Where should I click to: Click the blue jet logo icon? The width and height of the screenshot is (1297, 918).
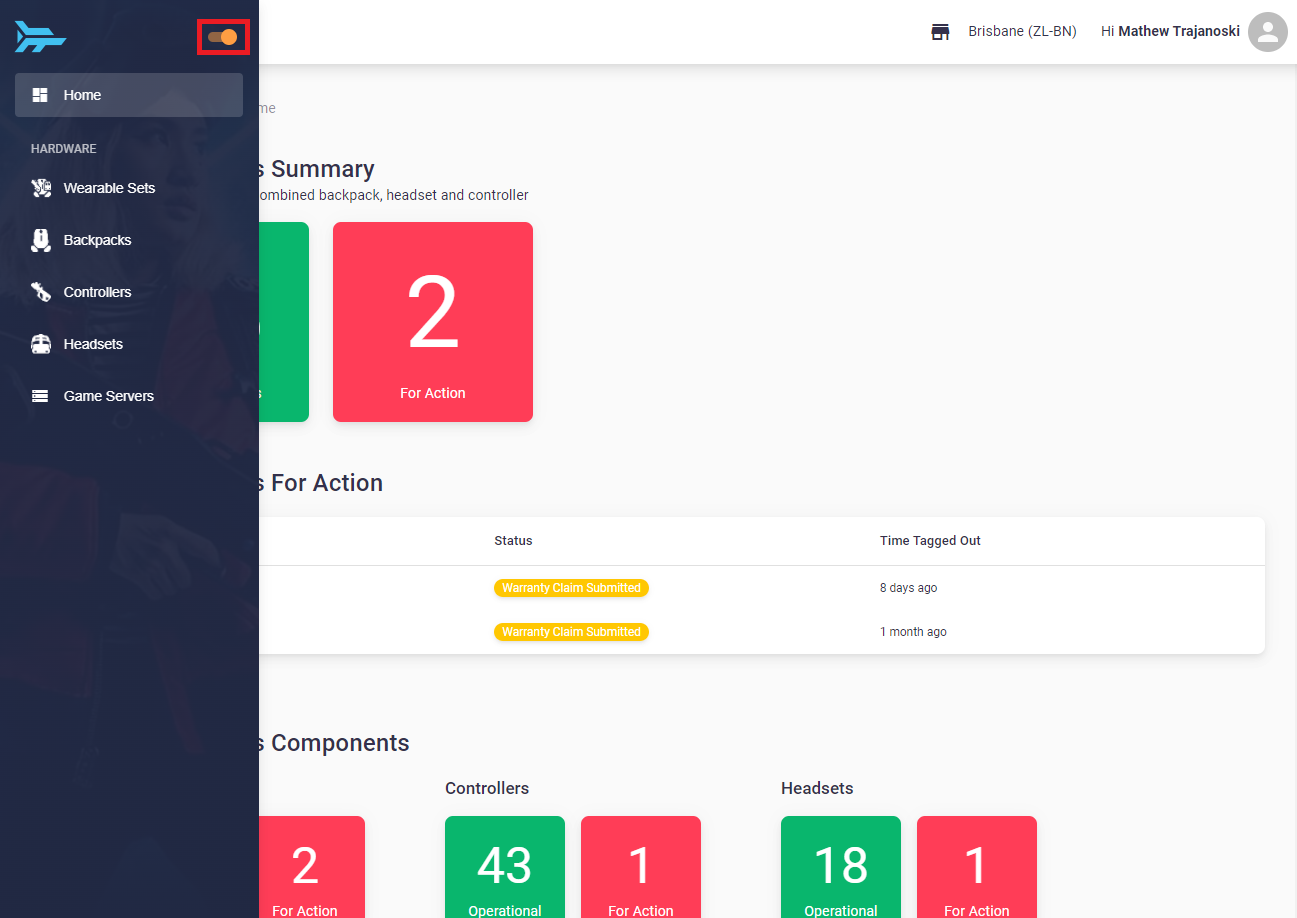(40, 37)
